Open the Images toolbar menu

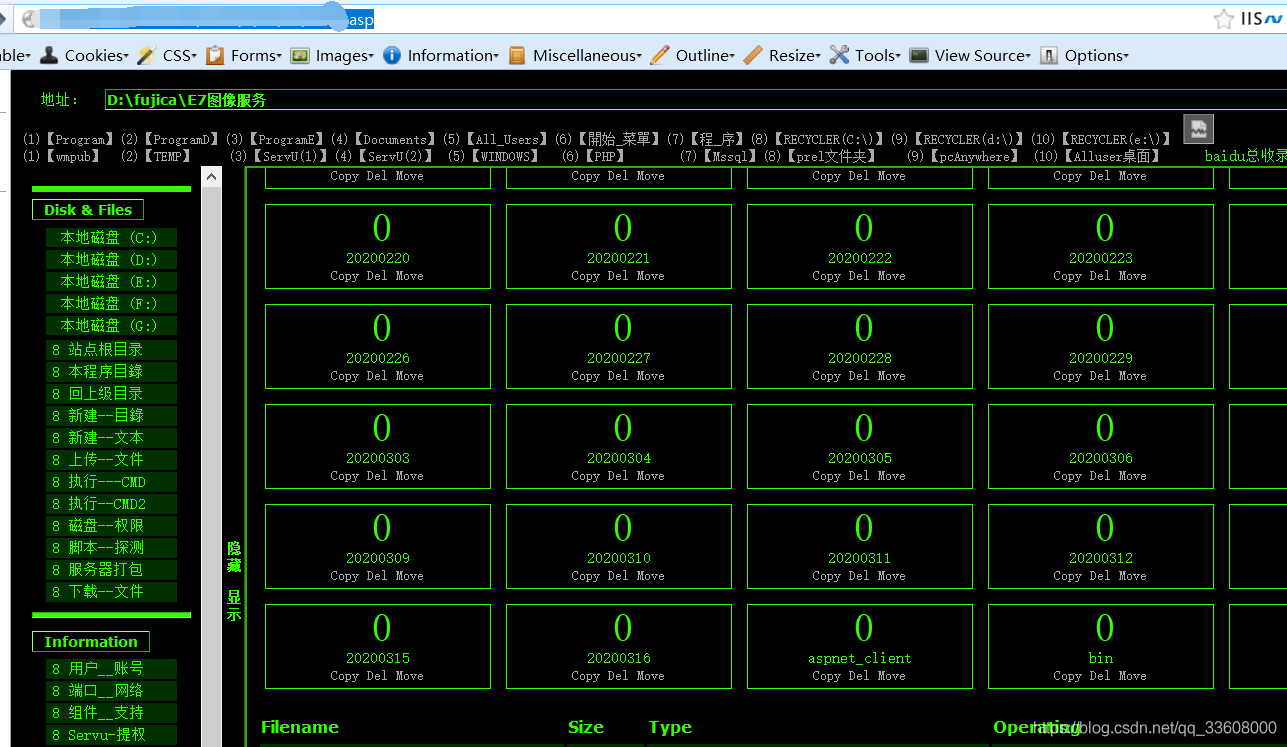point(332,55)
